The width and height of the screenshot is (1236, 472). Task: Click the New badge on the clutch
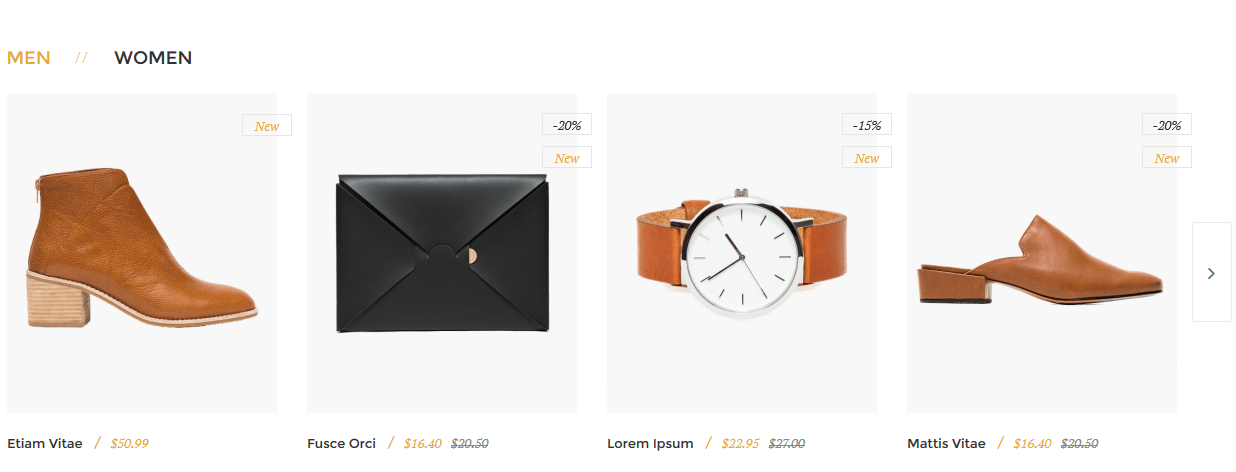pyautogui.click(x=567, y=158)
